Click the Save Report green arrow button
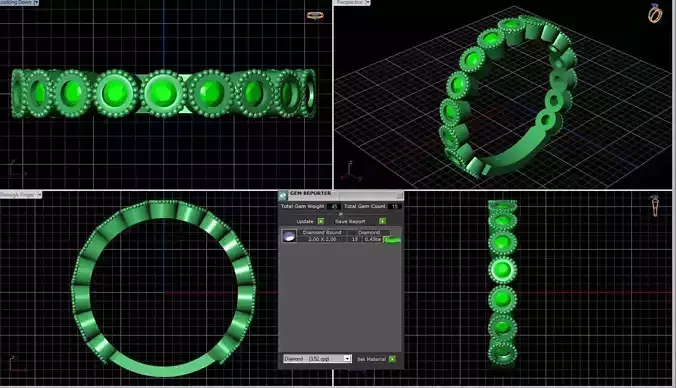 point(382,221)
